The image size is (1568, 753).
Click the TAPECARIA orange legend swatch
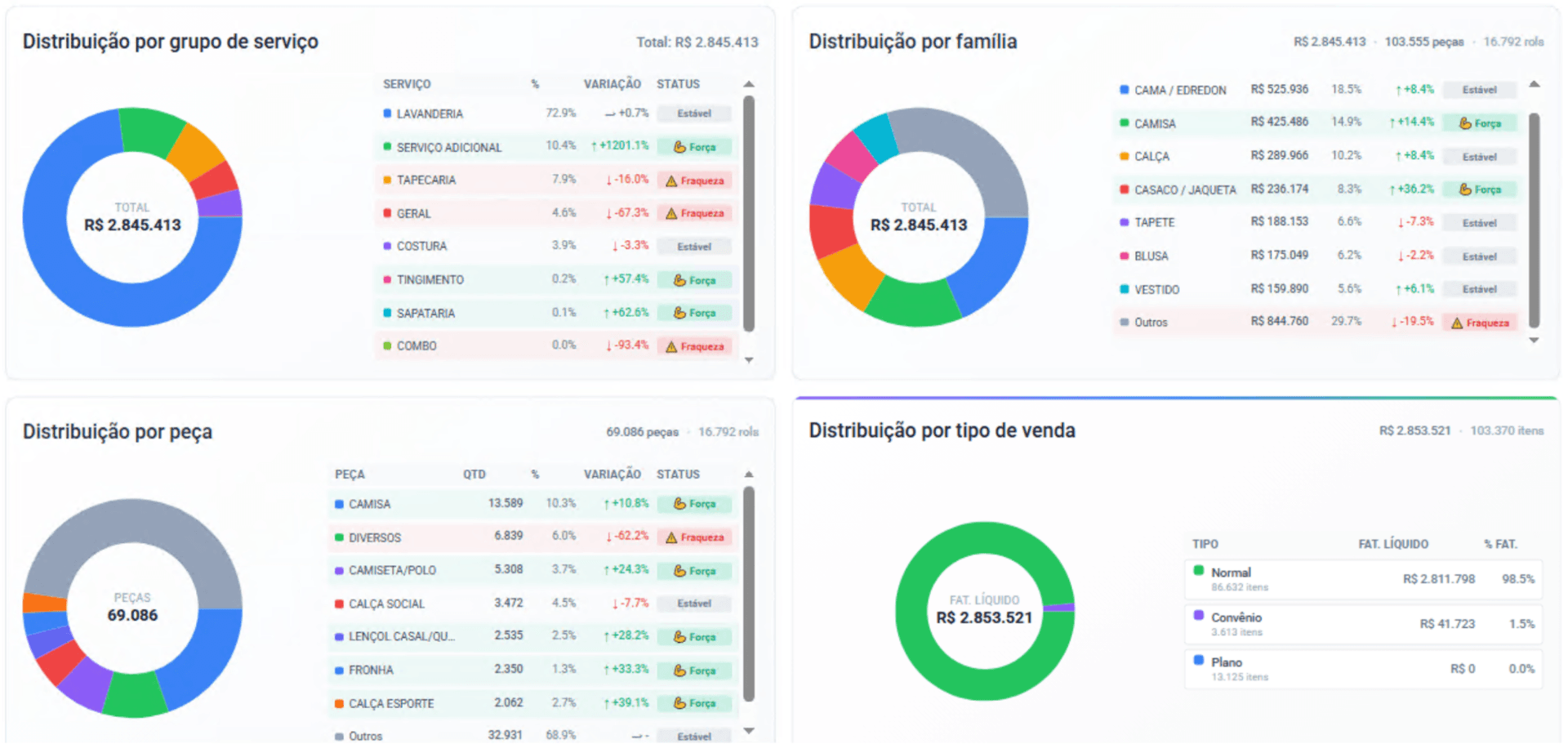pyautogui.click(x=387, y=180)
